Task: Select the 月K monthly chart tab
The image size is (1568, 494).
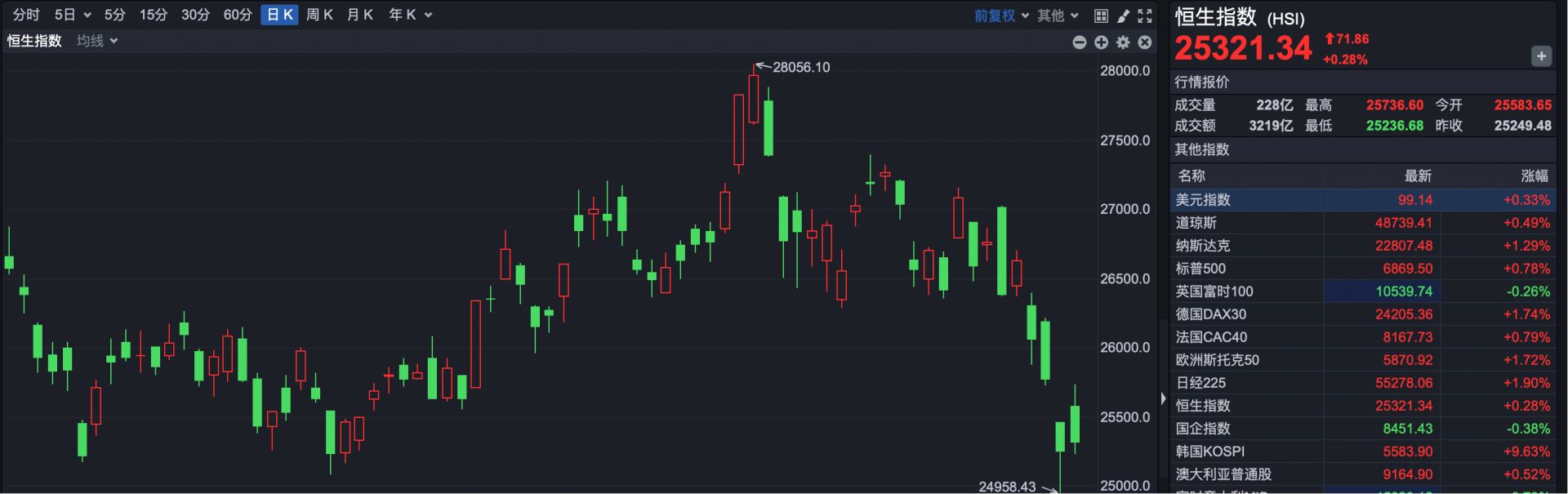Action: point(359,15)
